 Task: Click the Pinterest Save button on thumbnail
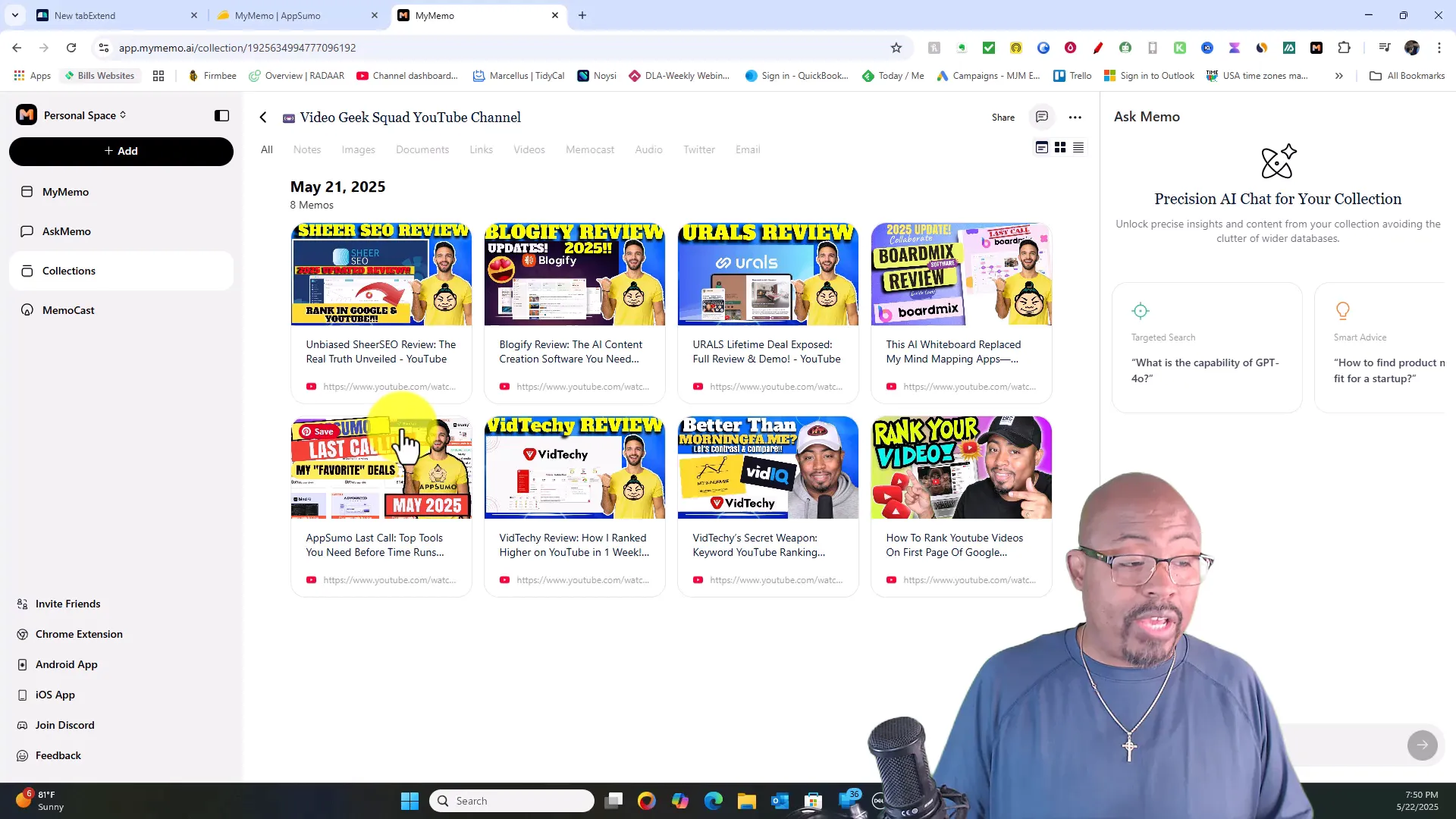(318, 431)
